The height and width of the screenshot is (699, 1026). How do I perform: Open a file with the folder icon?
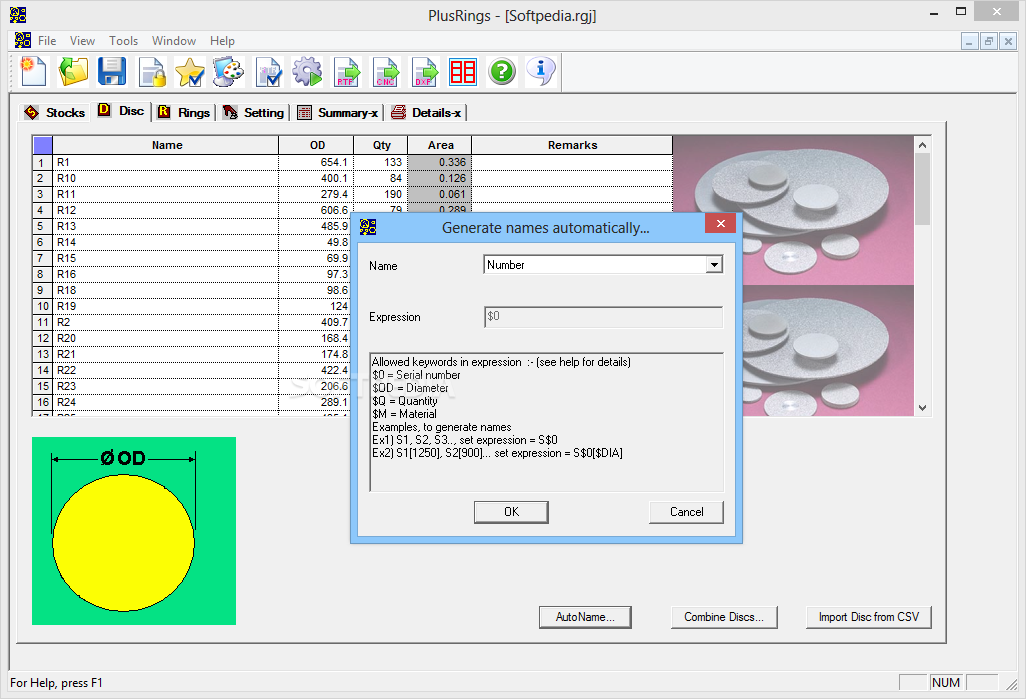[73, 71]
